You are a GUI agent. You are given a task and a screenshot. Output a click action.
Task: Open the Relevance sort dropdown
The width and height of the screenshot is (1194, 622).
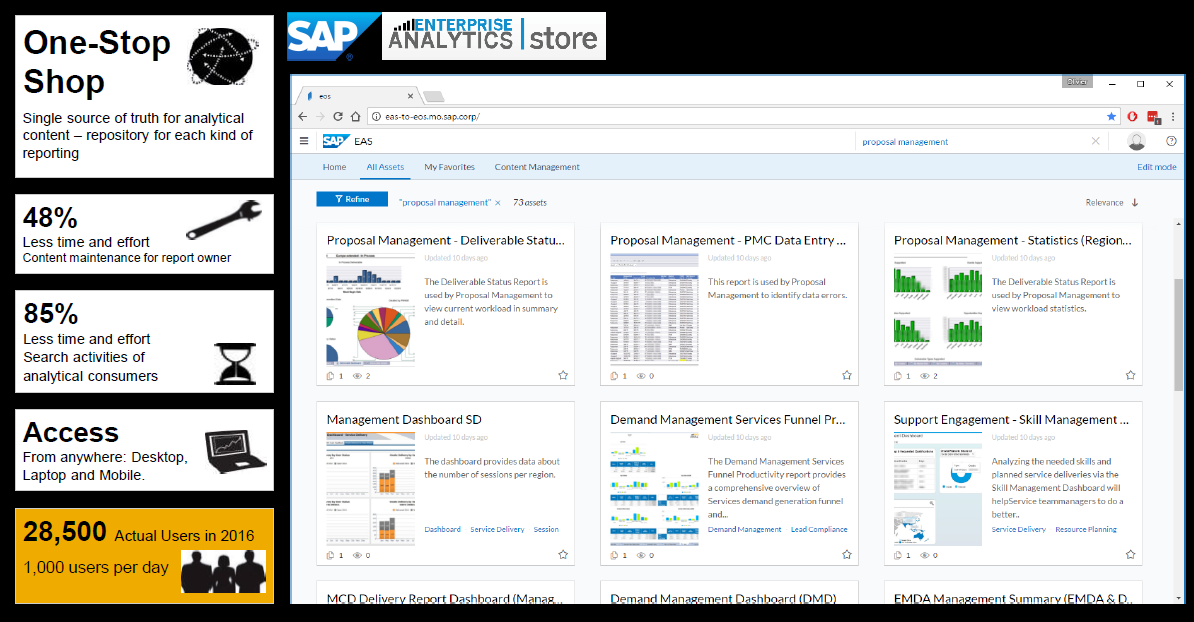click(1112, 202)
